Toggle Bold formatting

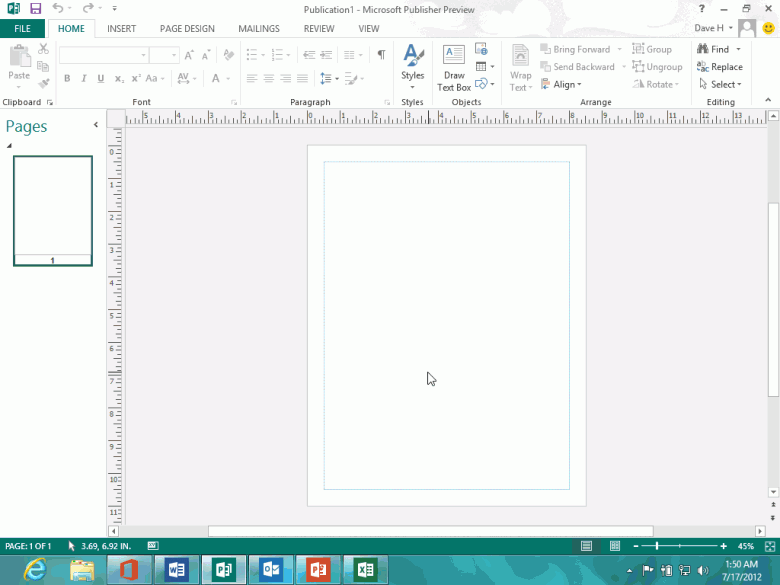click(67, 79)
